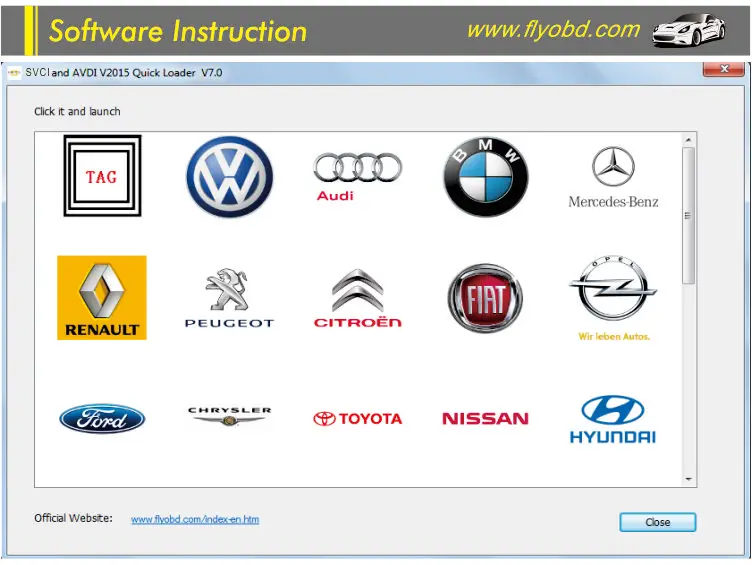Launch the Toyota logo module

point(357,419)
